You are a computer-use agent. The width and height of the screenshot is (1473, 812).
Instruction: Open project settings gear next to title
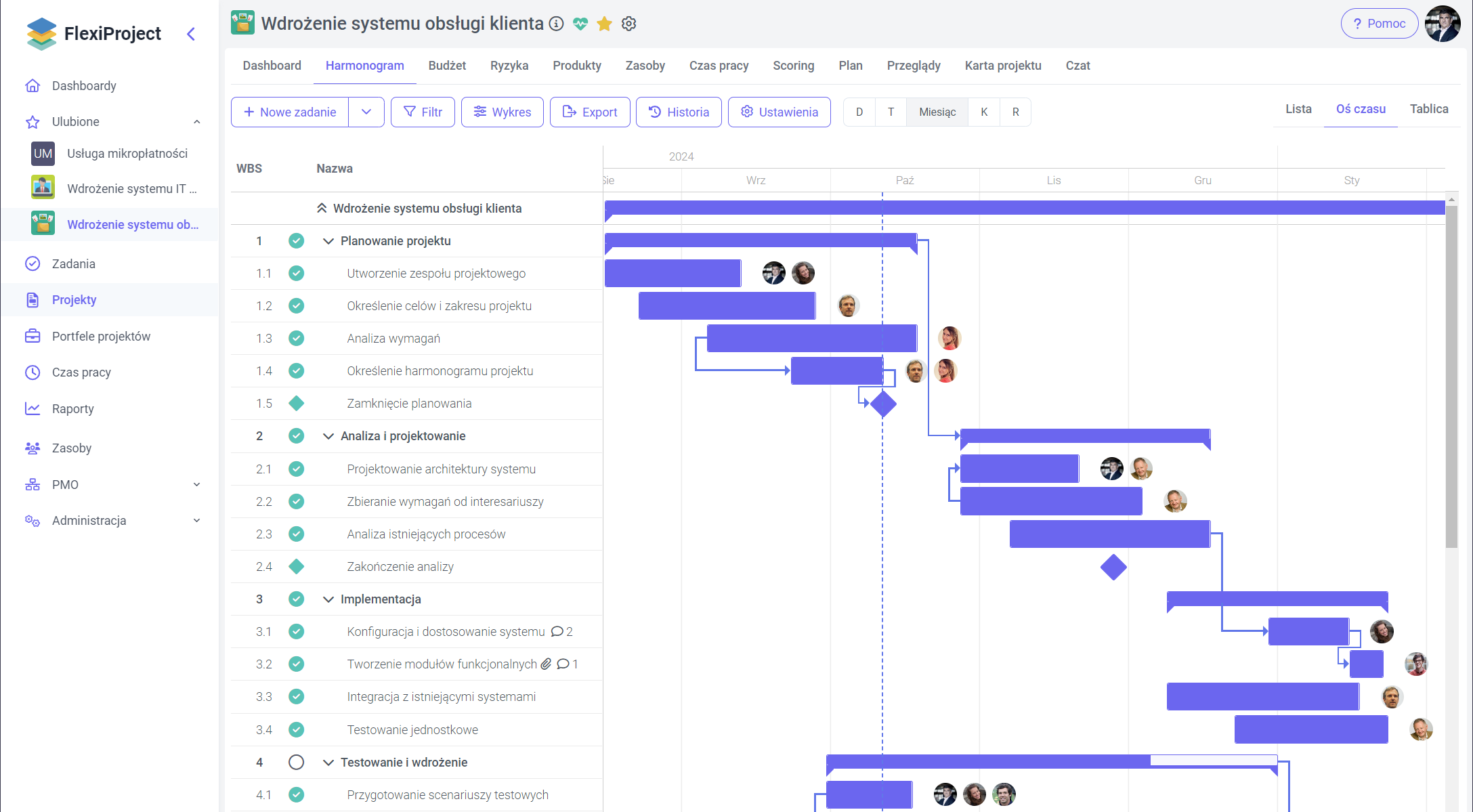click(x=628, y=24)
